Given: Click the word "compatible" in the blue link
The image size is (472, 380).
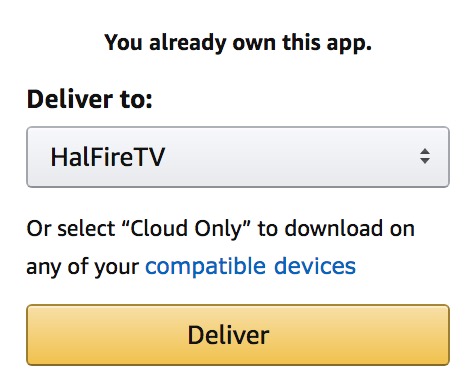Looking at the screenshot, I should [205, 267].
